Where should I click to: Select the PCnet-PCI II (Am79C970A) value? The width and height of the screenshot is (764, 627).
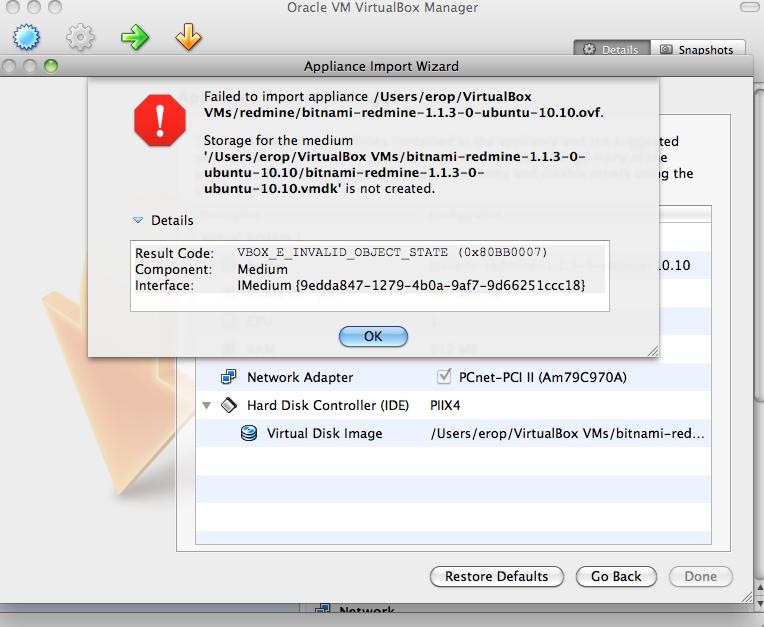tap(543, 377)
